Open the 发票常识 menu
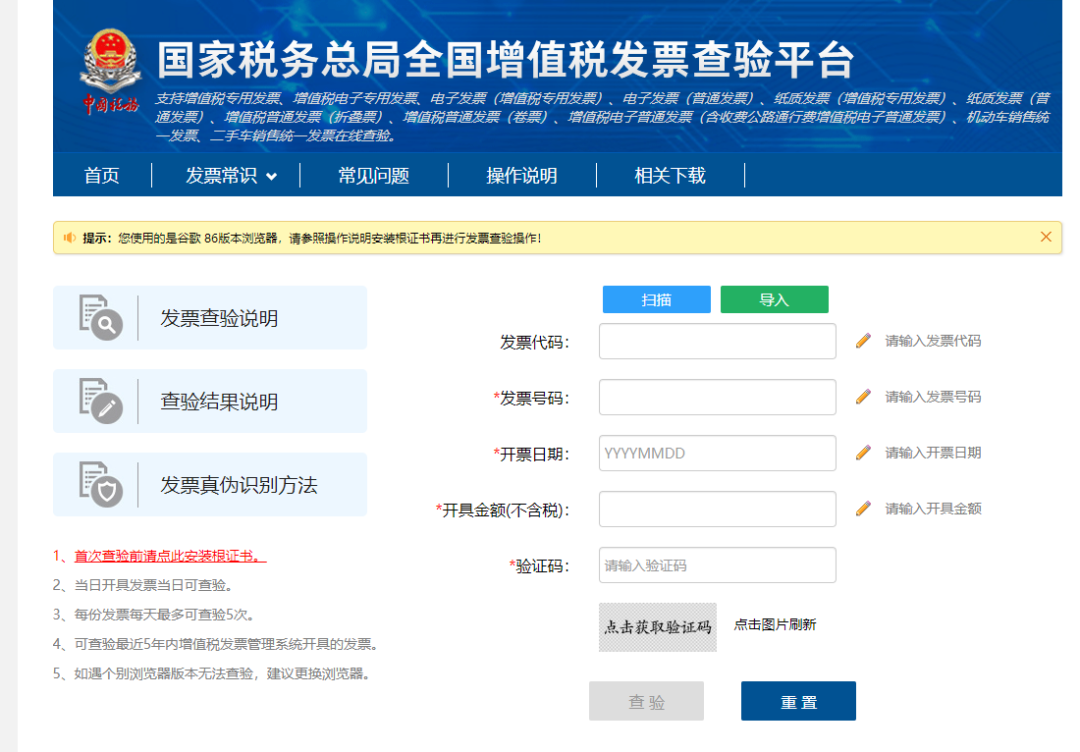Image resolution: width=1080 pixels, height=752 pixels. [x=221, y=176]
